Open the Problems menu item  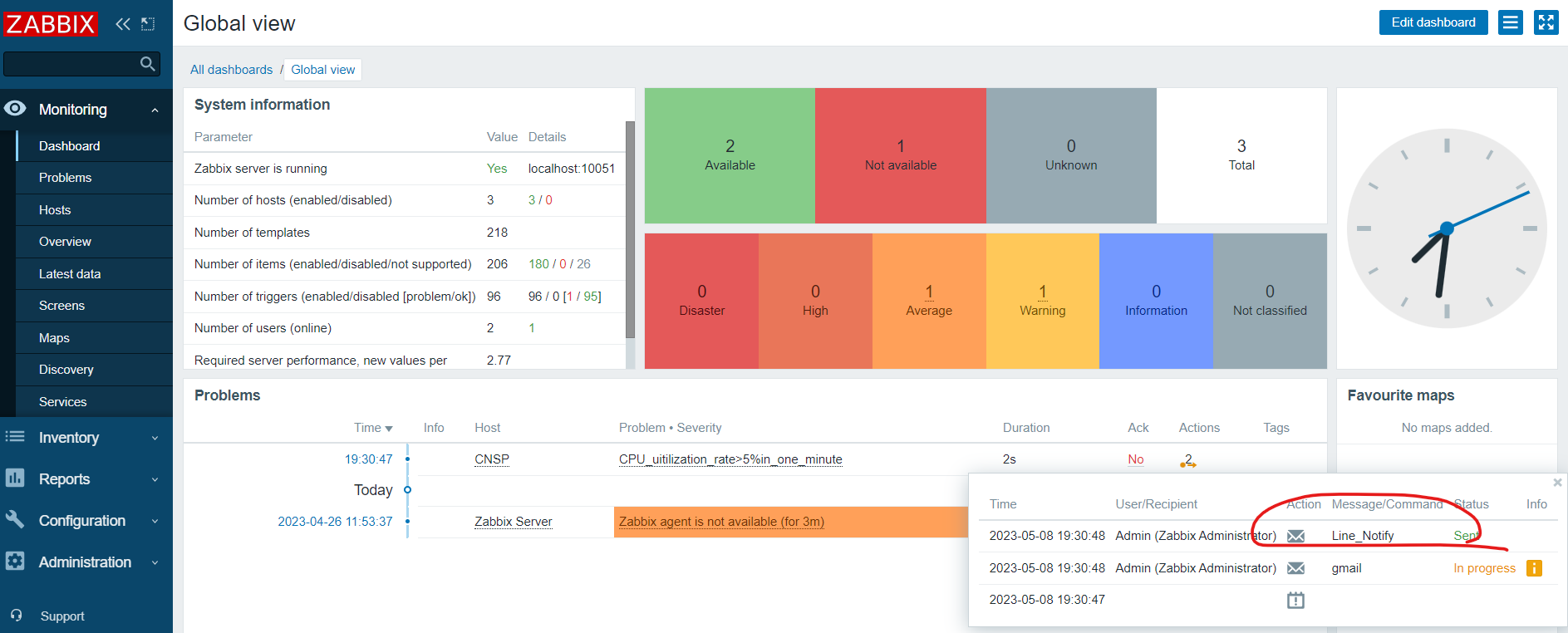point(94,178)
